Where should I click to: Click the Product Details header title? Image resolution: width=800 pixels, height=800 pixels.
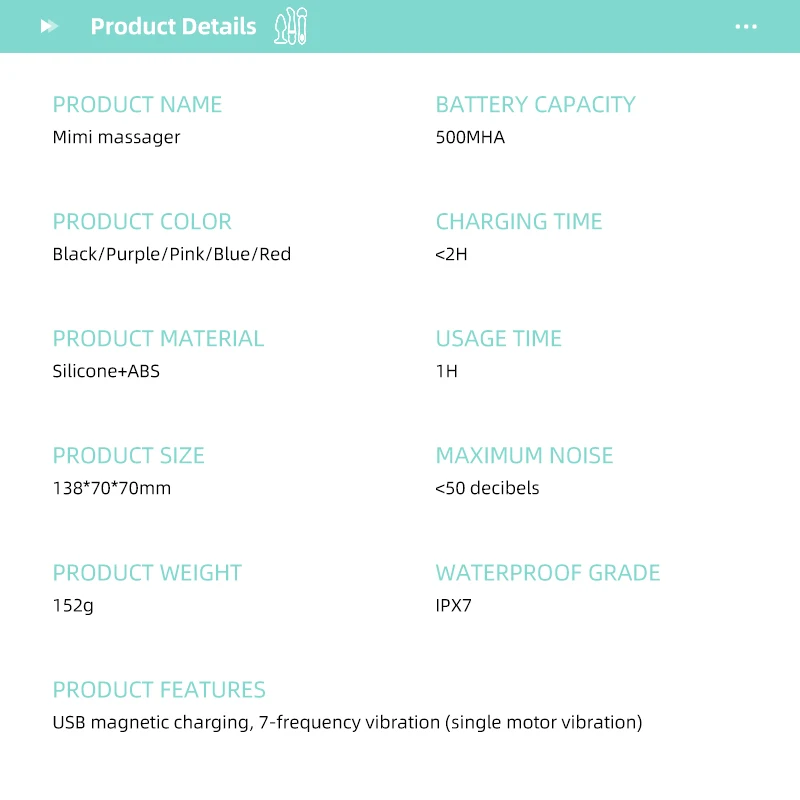pyautogui.click(x=173, y=27)
